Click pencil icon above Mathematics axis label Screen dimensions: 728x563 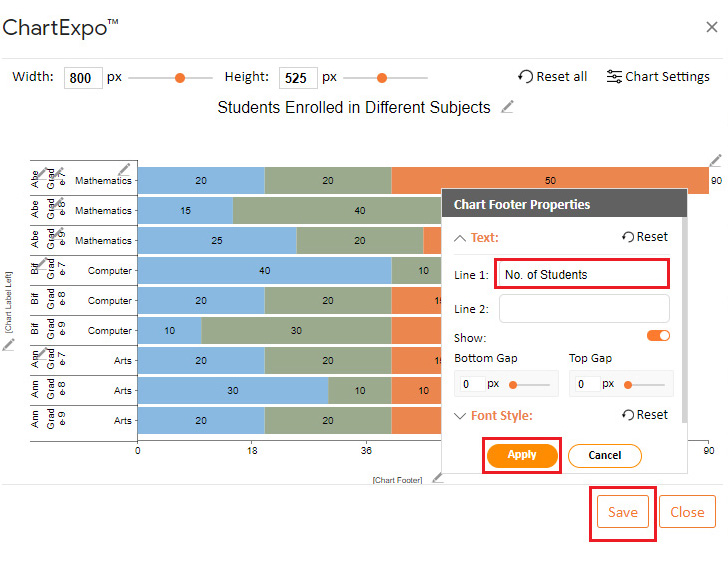click(124, 169)
